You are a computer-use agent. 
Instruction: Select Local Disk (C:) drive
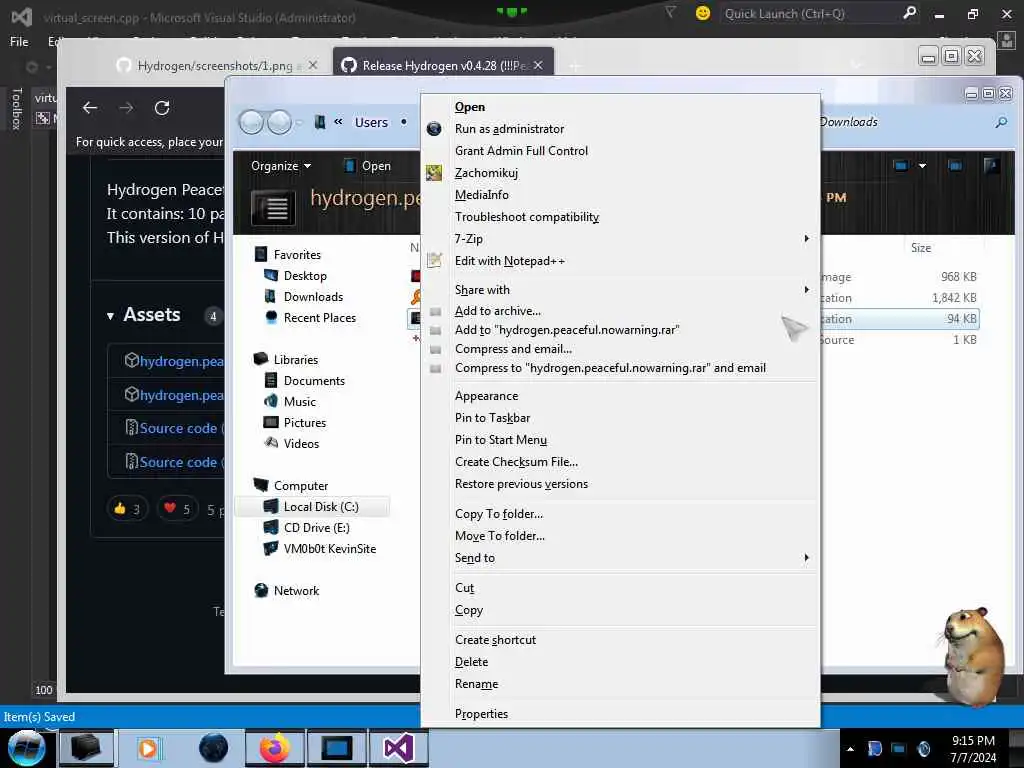[312, 507]
